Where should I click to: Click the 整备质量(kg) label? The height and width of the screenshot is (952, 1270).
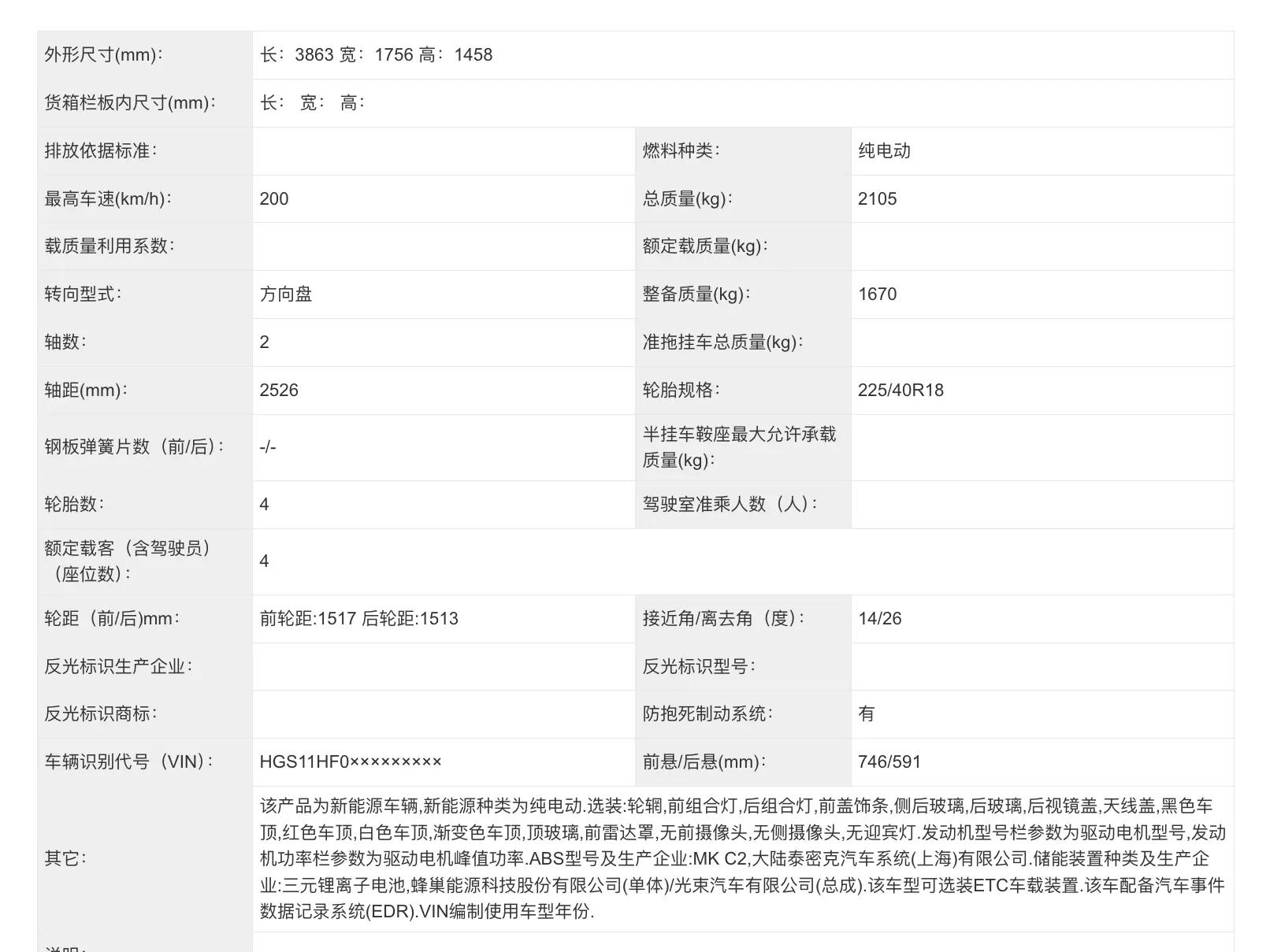tap(696, 294)
